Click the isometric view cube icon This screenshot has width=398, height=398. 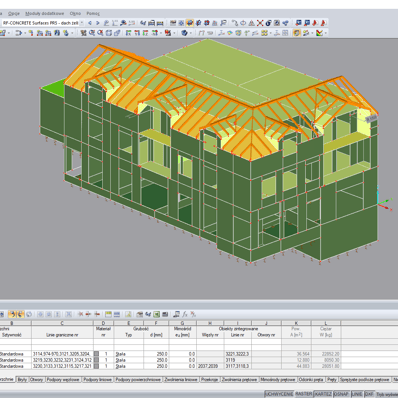pyautogui.click(x=184, y=33)
